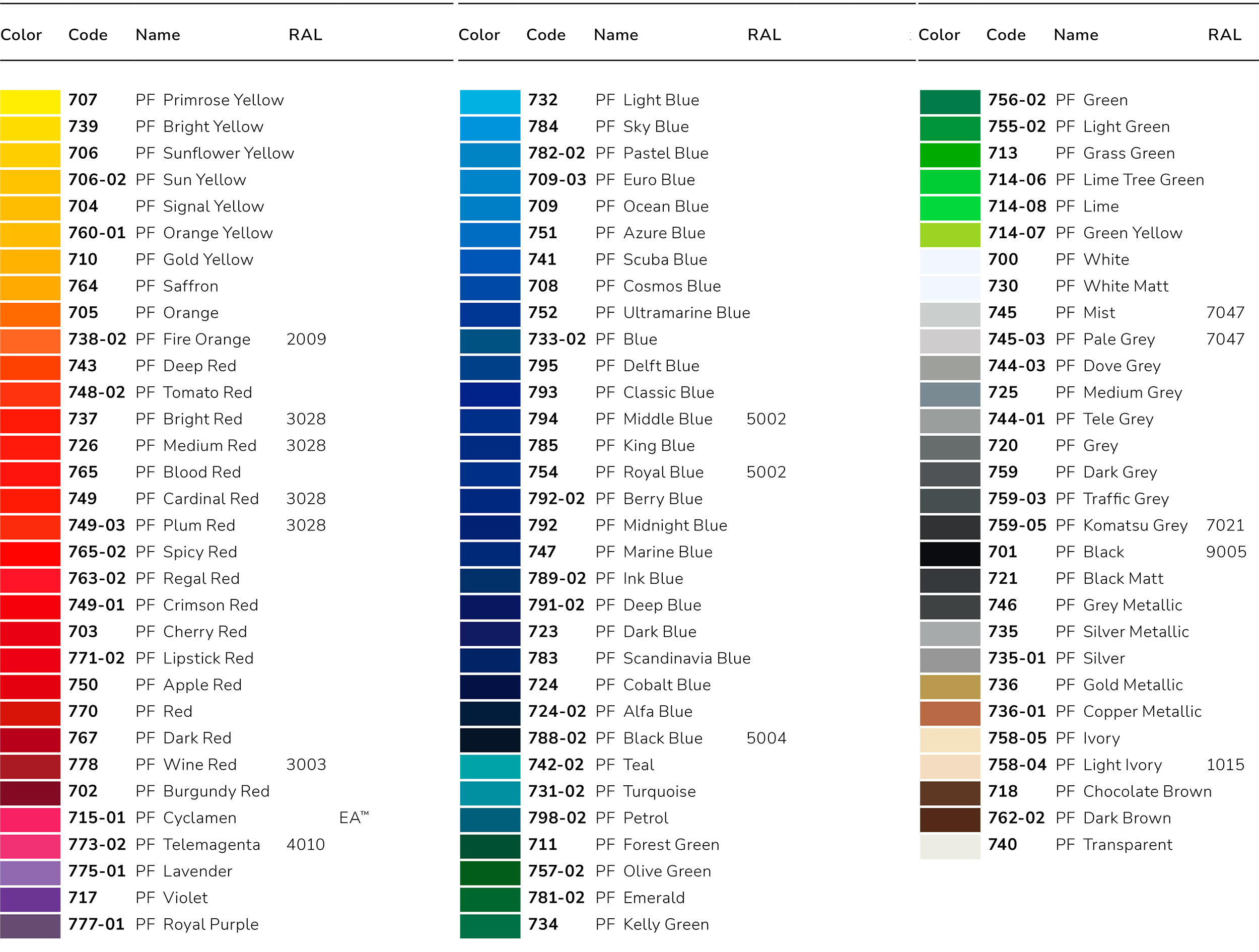This screenshot has height=952, width=1259.
Task: Click RAL 9005 beside Black
Action: point(1226,552)
